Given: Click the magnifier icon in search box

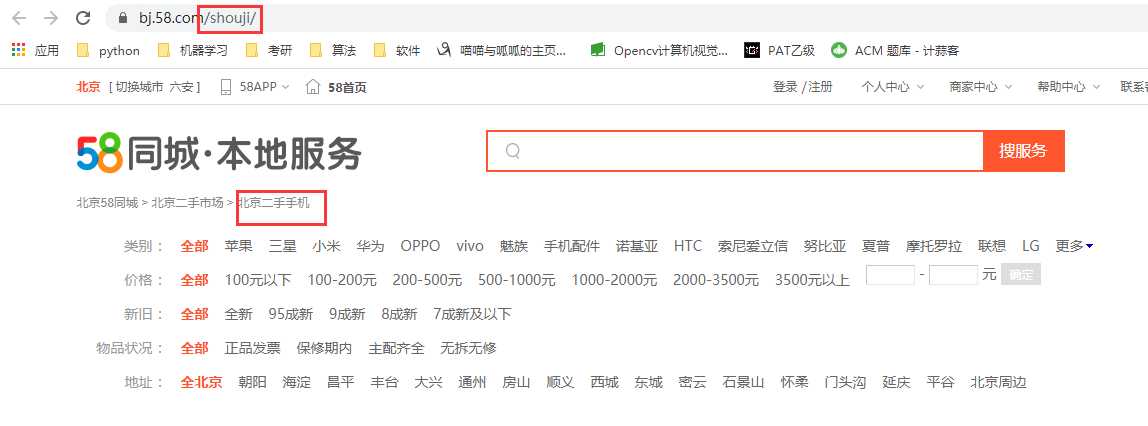Looking at the screenshot, I should click(x=512, y=151).
